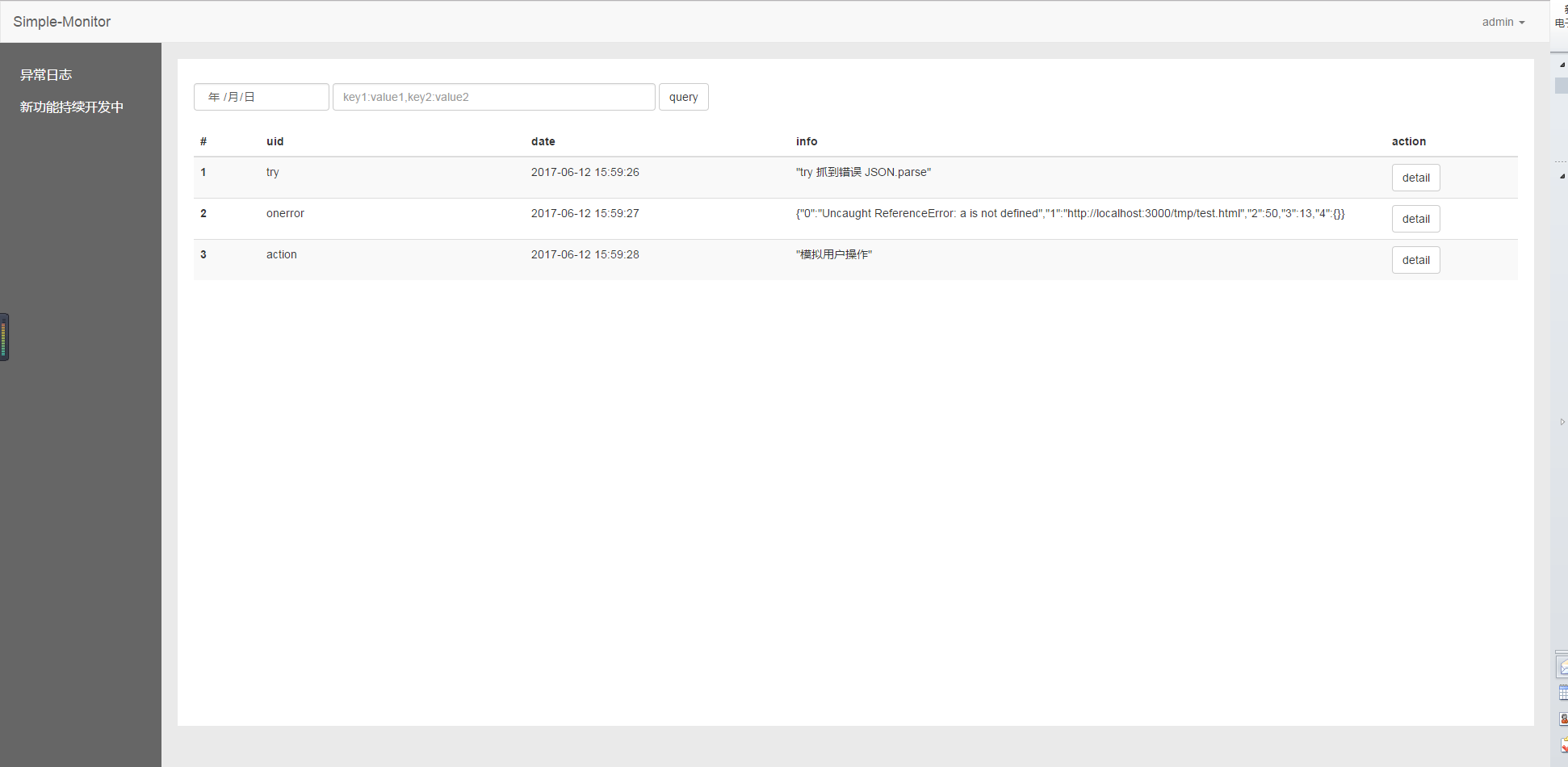Click the Simple-Monitor brand link
The width and height of the screenshot is (1568, 767).
click(x=62, y=22)
